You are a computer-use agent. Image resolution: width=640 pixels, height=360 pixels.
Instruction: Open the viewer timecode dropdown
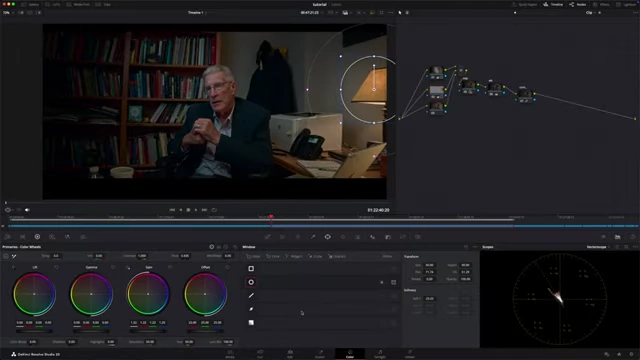tap(312, 13)
